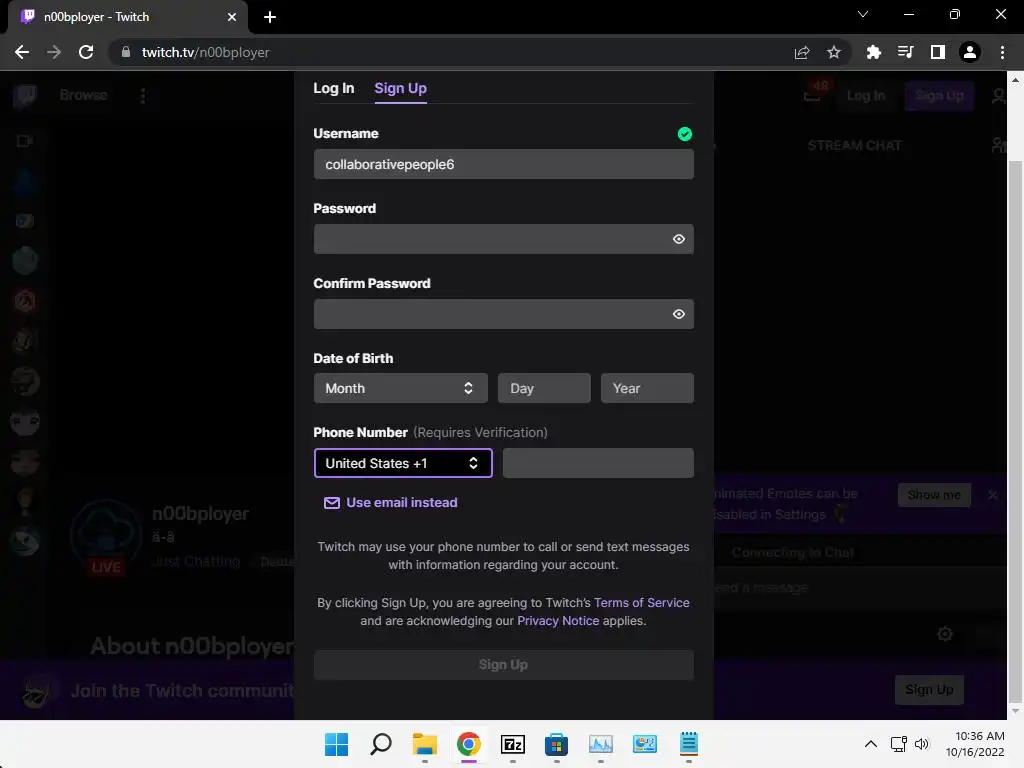The width and height of the screenshot is (1024, 768).
Task: Click the browser forward arrow
Action: (54, 52)
